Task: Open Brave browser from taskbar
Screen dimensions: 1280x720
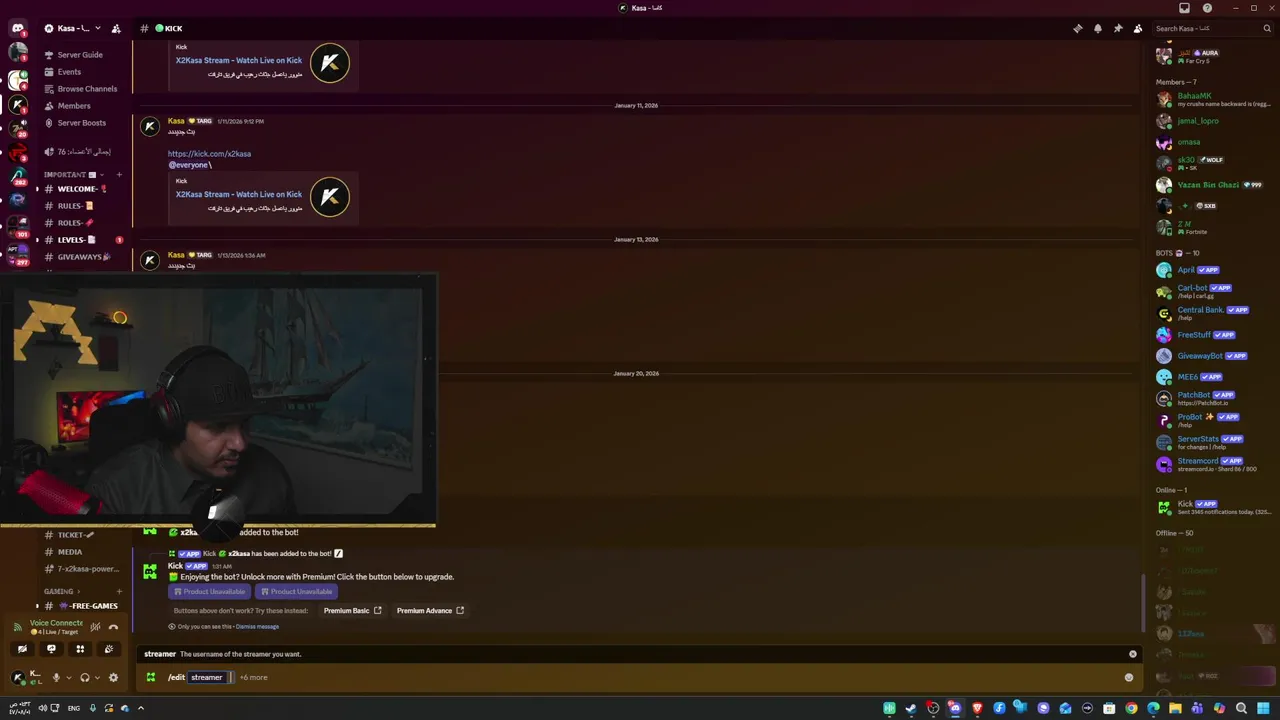Action: click(x=977, y=708)
